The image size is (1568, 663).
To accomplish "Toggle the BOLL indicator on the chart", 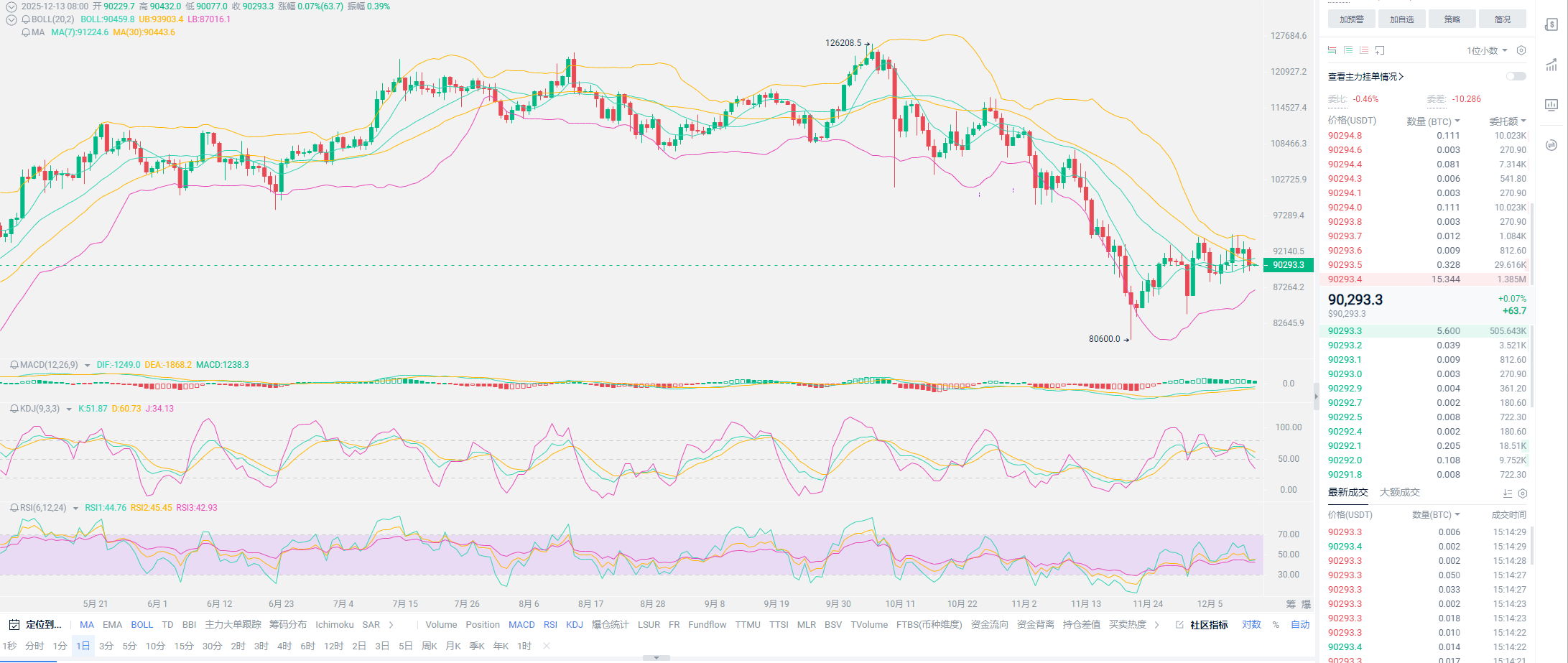I will tap(142, 625).
